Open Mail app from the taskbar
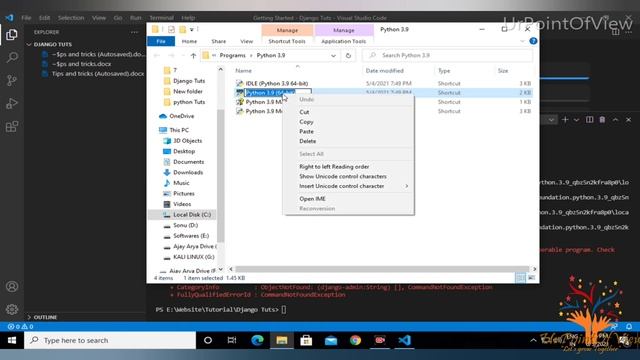The height and width of the screenshot is (360, 640). coord(331,340)
